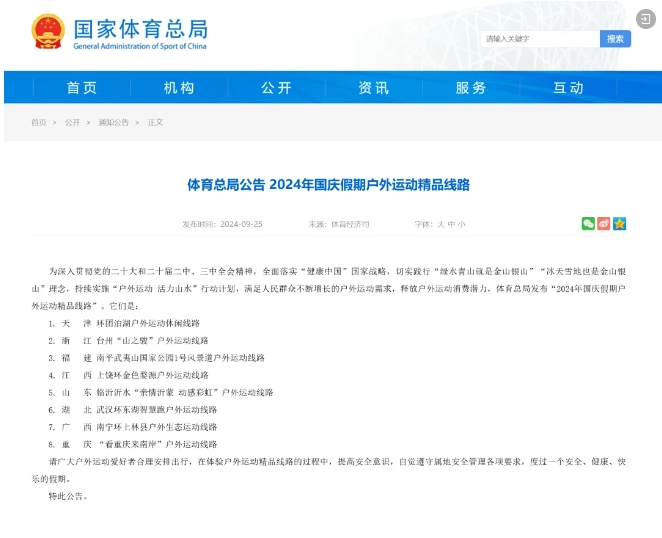Select list item 1 天津 环团泊湖 route
This screenshot has width=662, height=538.
(124, 323)
